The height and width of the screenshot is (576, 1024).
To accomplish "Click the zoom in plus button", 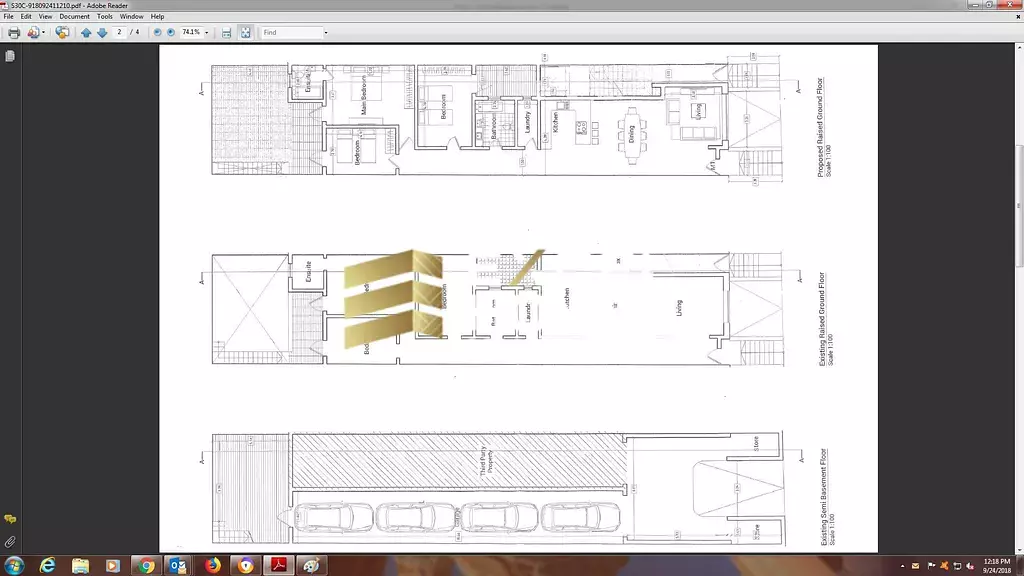I will pos(171,33).
